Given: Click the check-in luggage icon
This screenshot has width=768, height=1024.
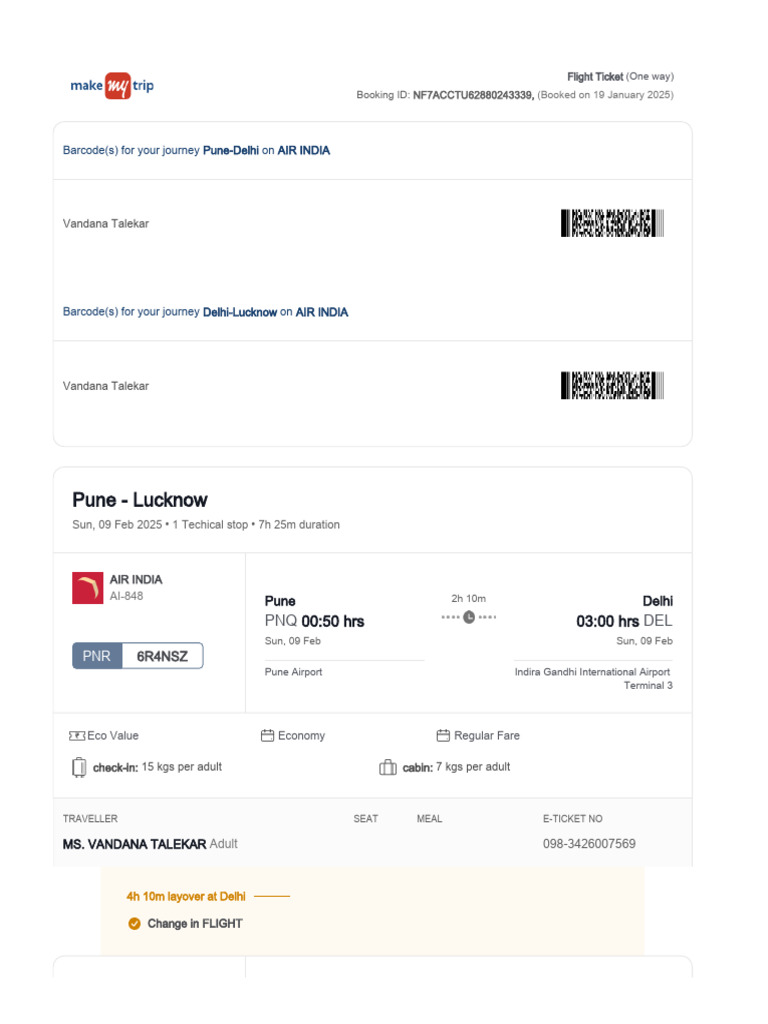Looking at the screenshot, I should [79, 767].
